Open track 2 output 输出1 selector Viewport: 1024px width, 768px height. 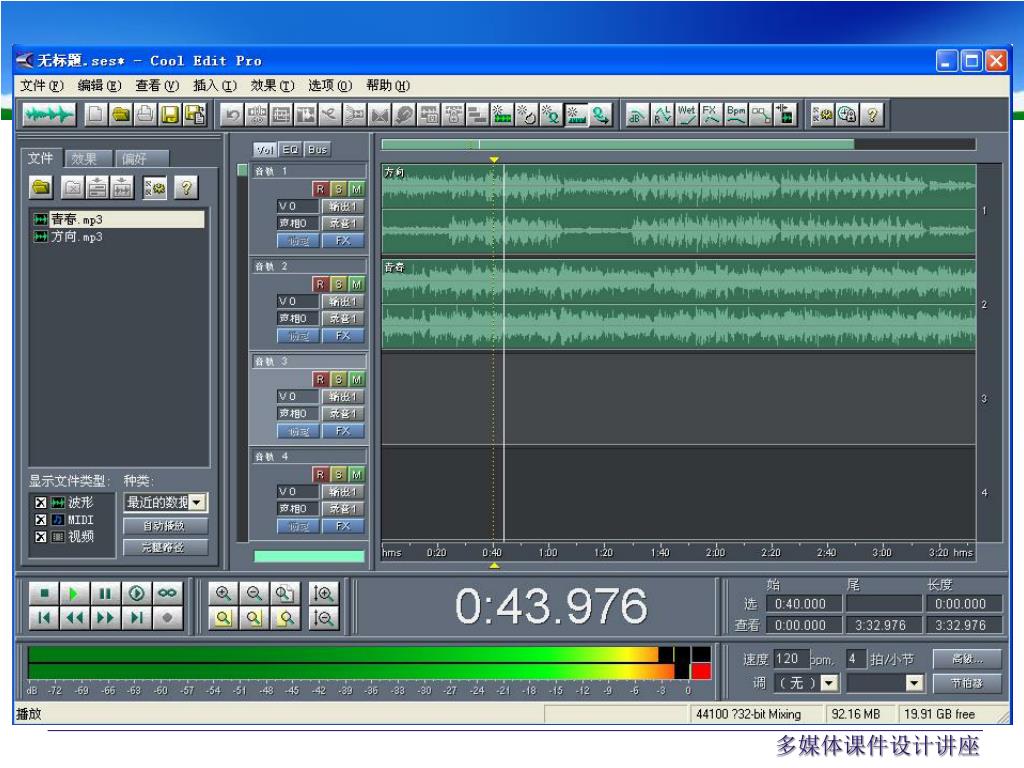[343, 302]
